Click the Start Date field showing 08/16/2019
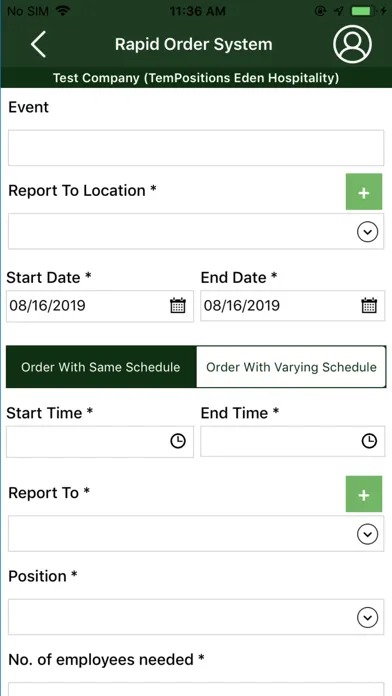The width and height of the screenshot is (392, 696). pyautogui.click(x=100, y=306)
